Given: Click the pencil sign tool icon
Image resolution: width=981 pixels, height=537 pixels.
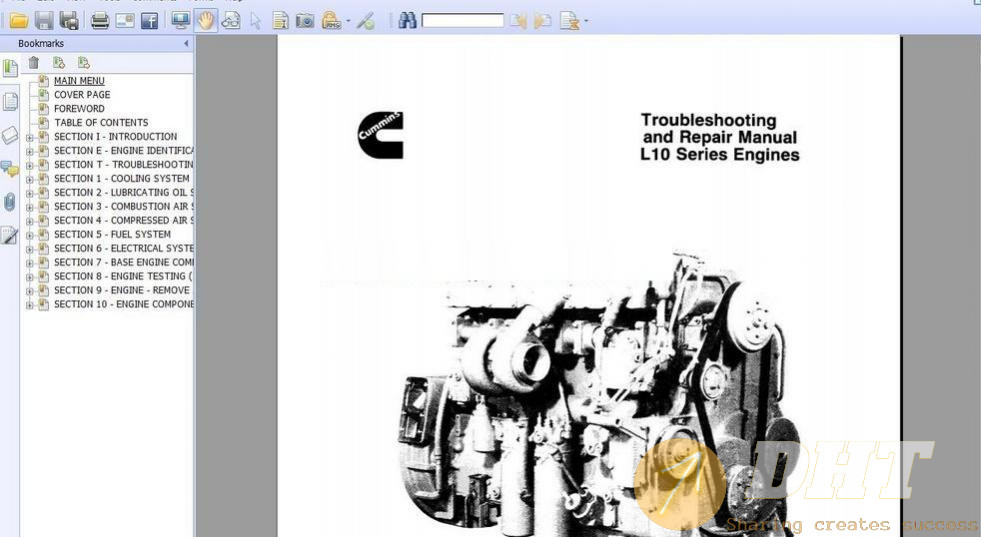Looking at the screenshot, I should tap(366, 21).
